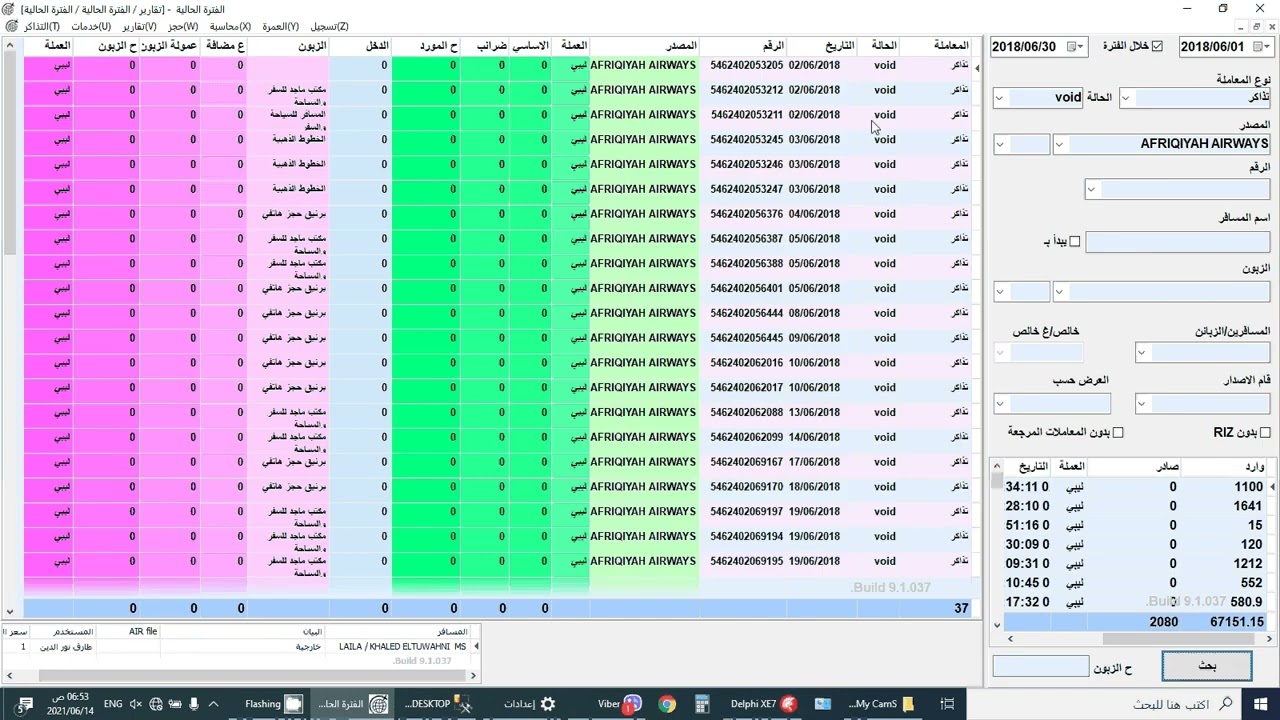Select ticket number 5462402053205

(747, 65)
